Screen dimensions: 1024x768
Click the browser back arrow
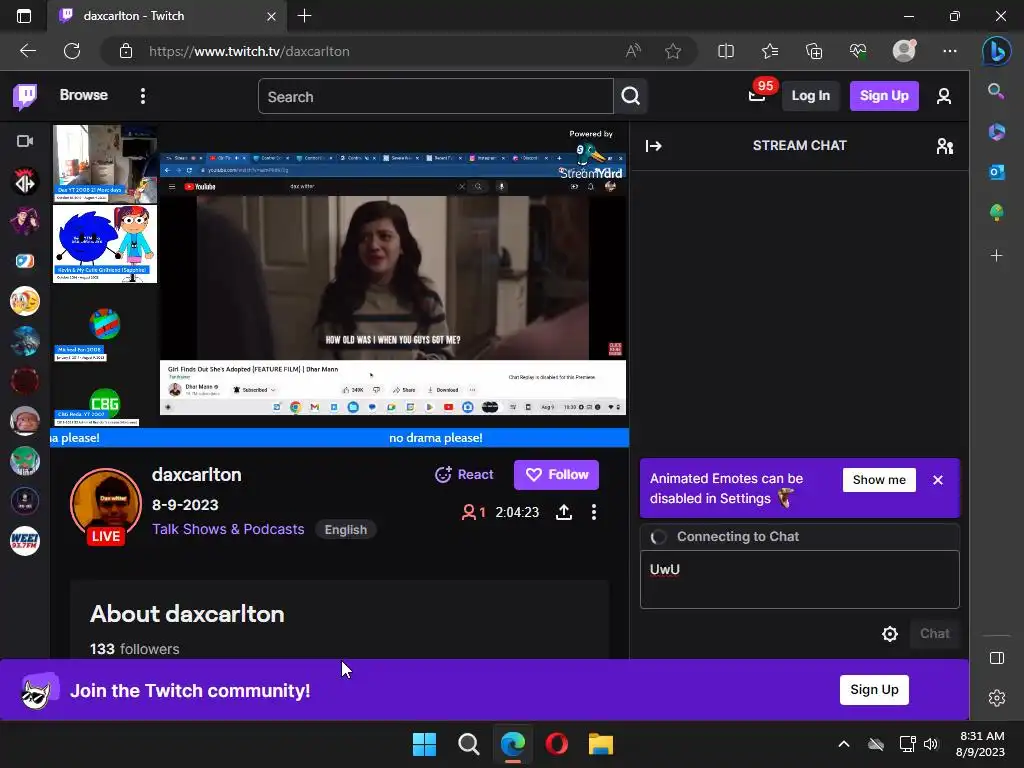point(28,51)
